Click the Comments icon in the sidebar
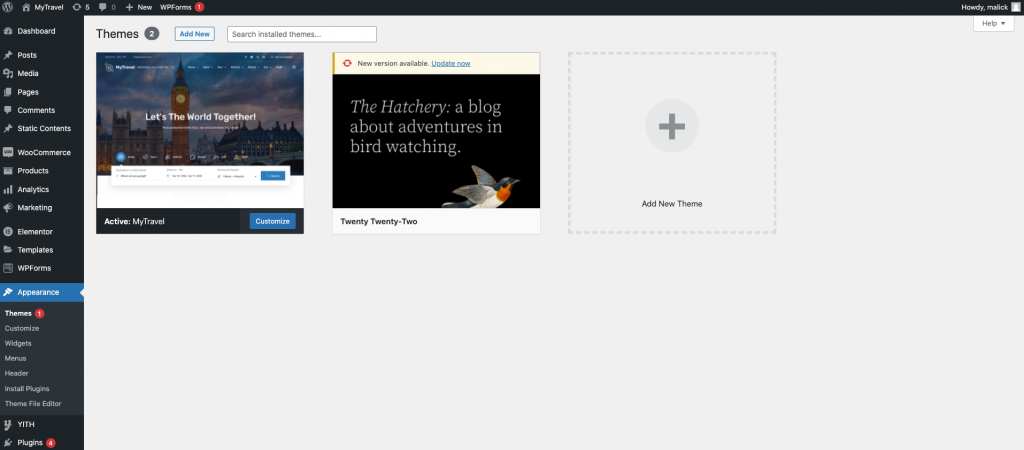Image resolution: width=1024 pixels, height=450 pixels. [x=8, y=110]
